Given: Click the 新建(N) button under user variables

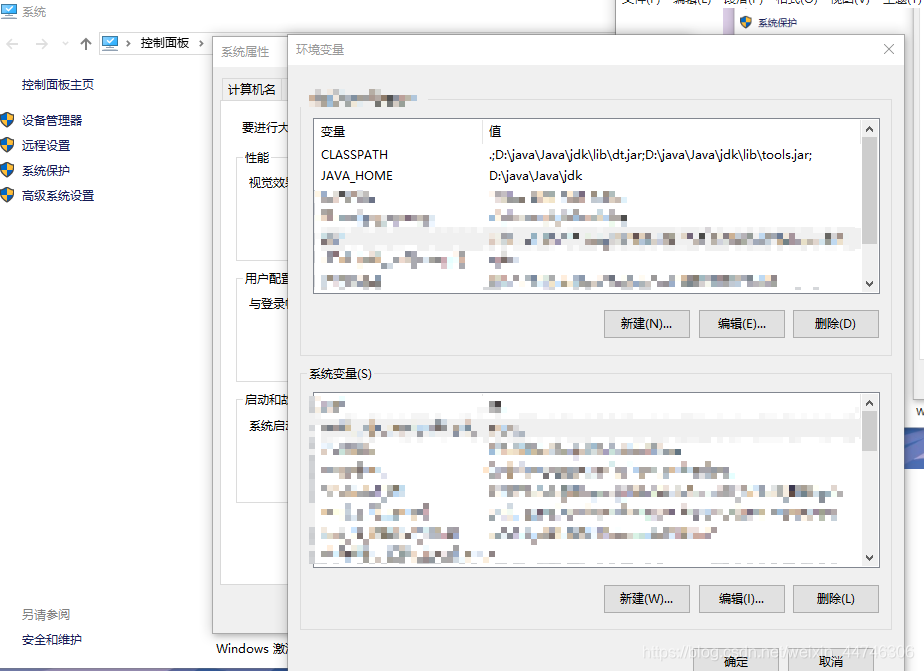Looking at the screenshot, I should click(646, 323).
